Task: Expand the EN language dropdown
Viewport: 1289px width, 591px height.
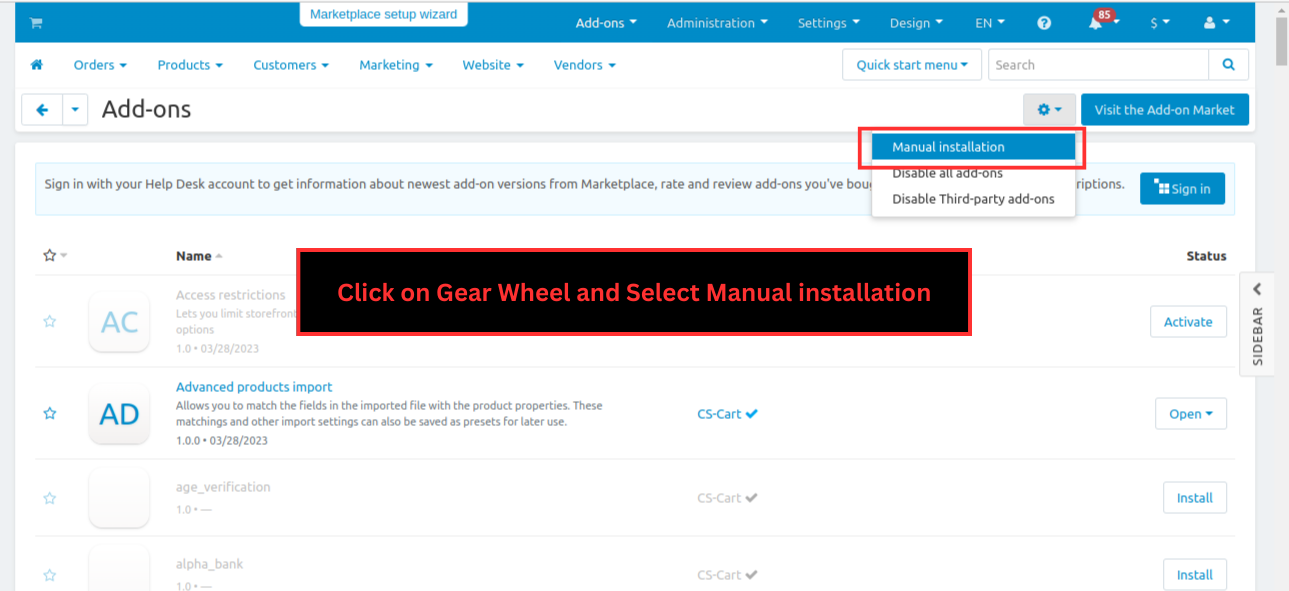Action: tap(990, 23)
